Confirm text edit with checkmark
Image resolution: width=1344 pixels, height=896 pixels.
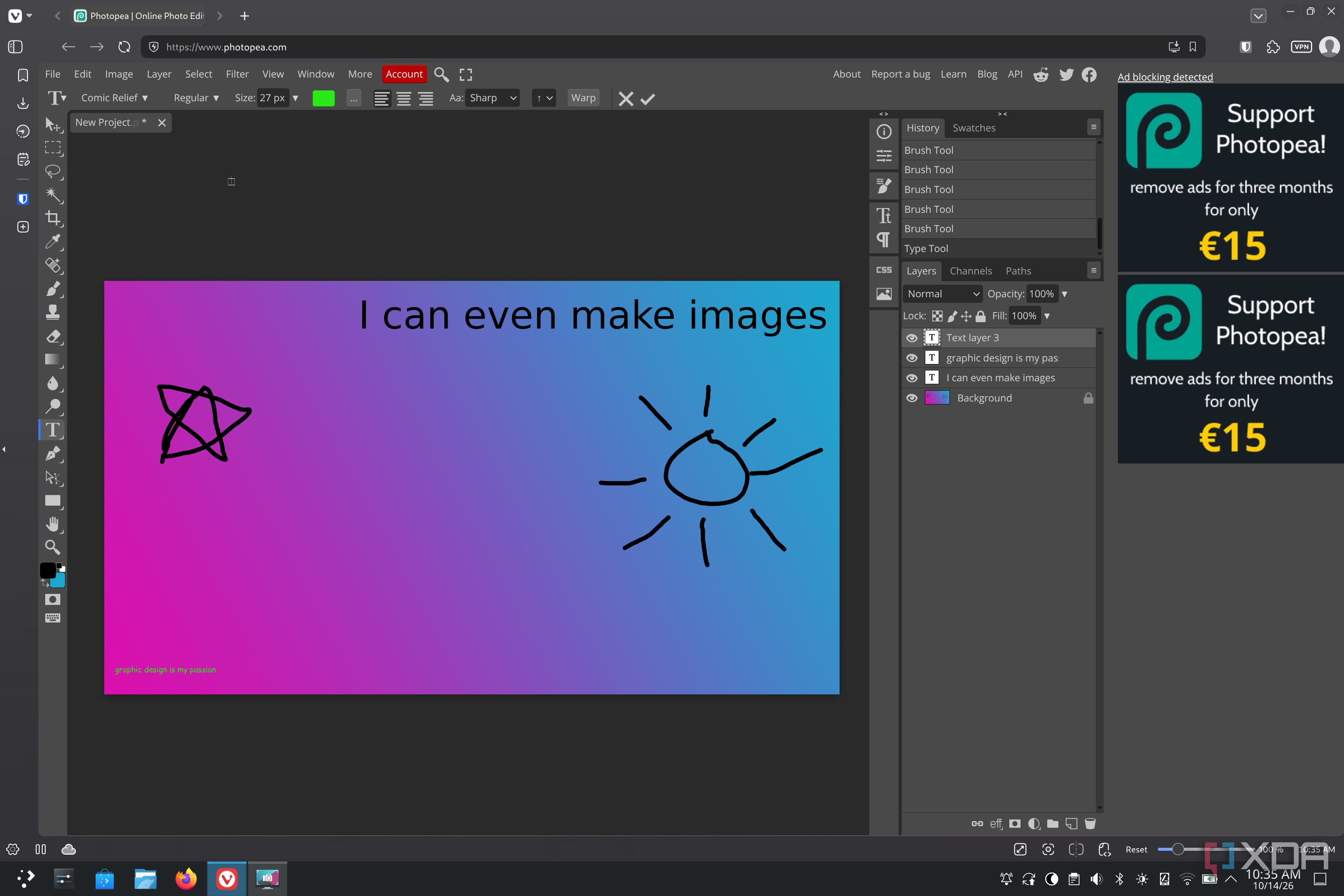pos(647,99)
